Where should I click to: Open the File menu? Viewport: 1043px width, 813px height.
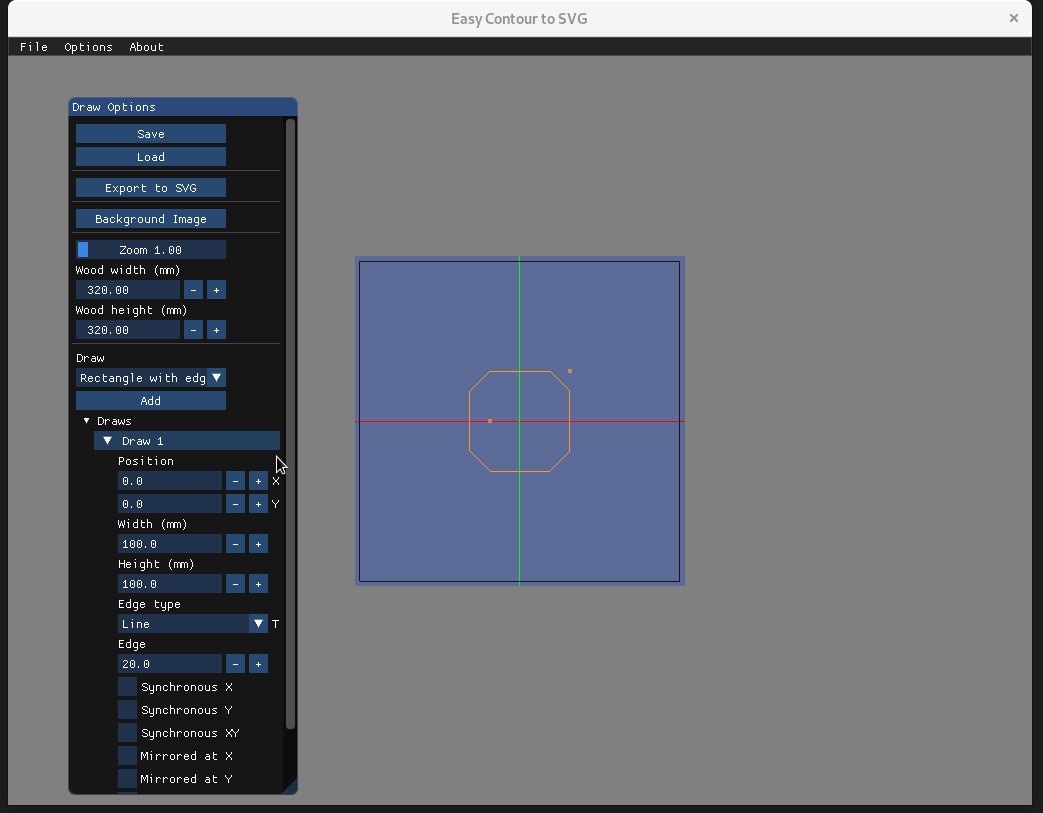33,47
